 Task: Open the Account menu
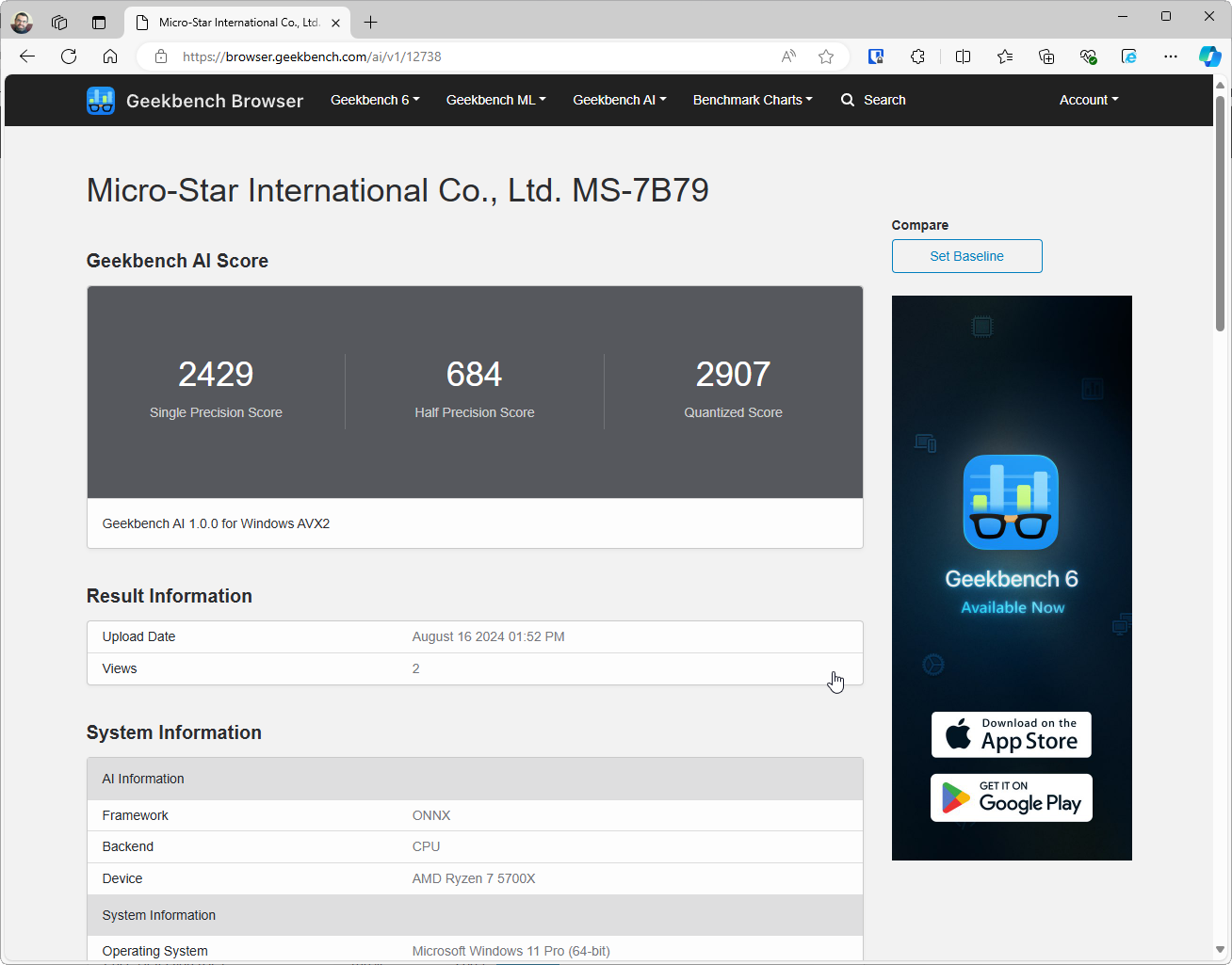pyautogui.click(x=1089, y=100)
